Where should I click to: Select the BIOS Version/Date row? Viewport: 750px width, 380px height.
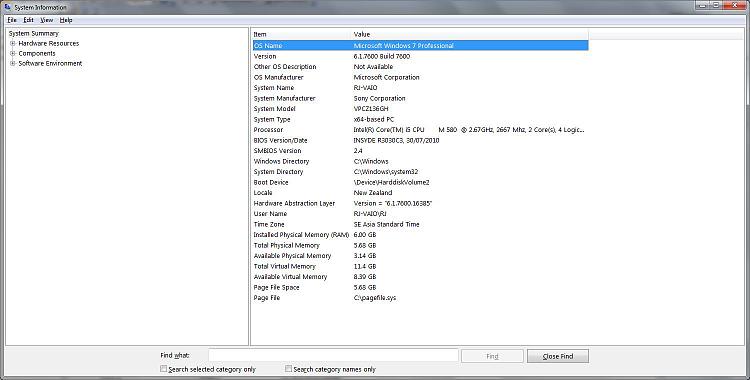420,140
